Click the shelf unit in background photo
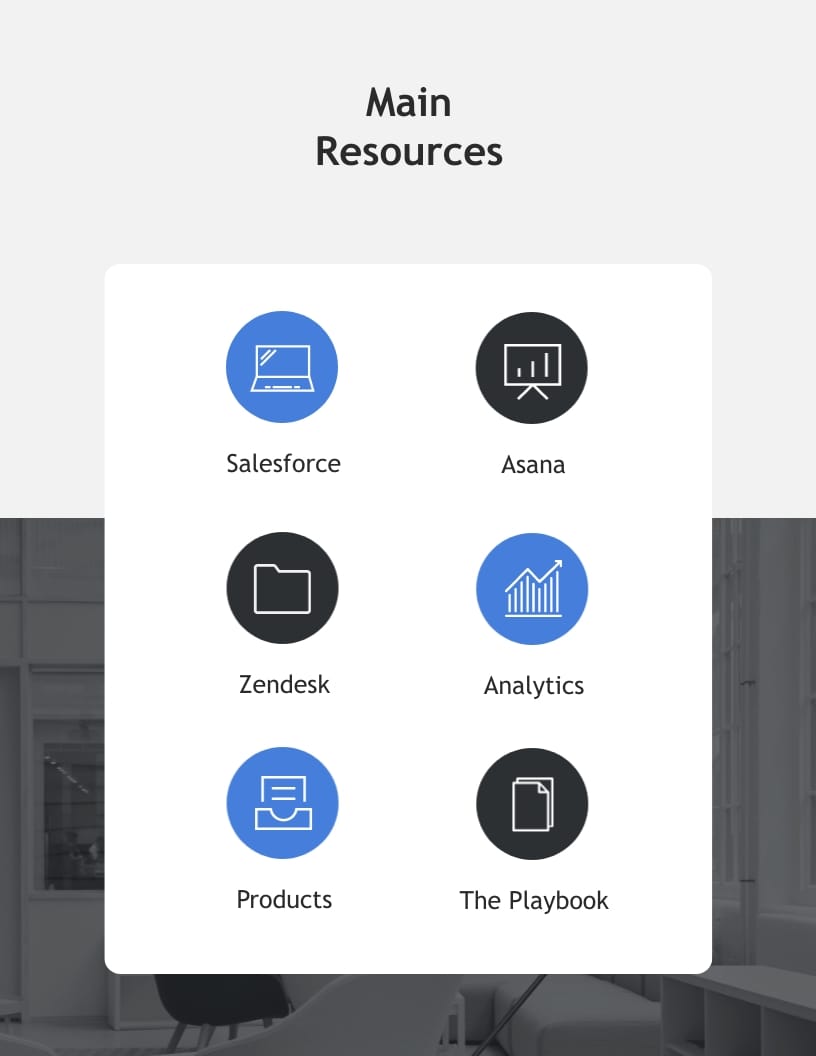This screenshot has height=1056, width=816. click(x=740, y=1010)
